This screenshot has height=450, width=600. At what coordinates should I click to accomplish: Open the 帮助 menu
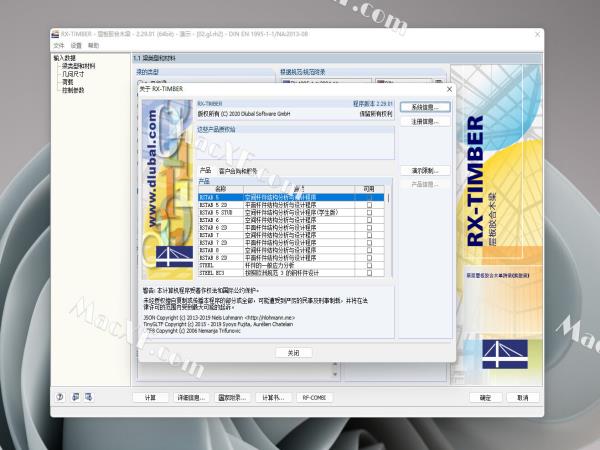coord(93,46)
